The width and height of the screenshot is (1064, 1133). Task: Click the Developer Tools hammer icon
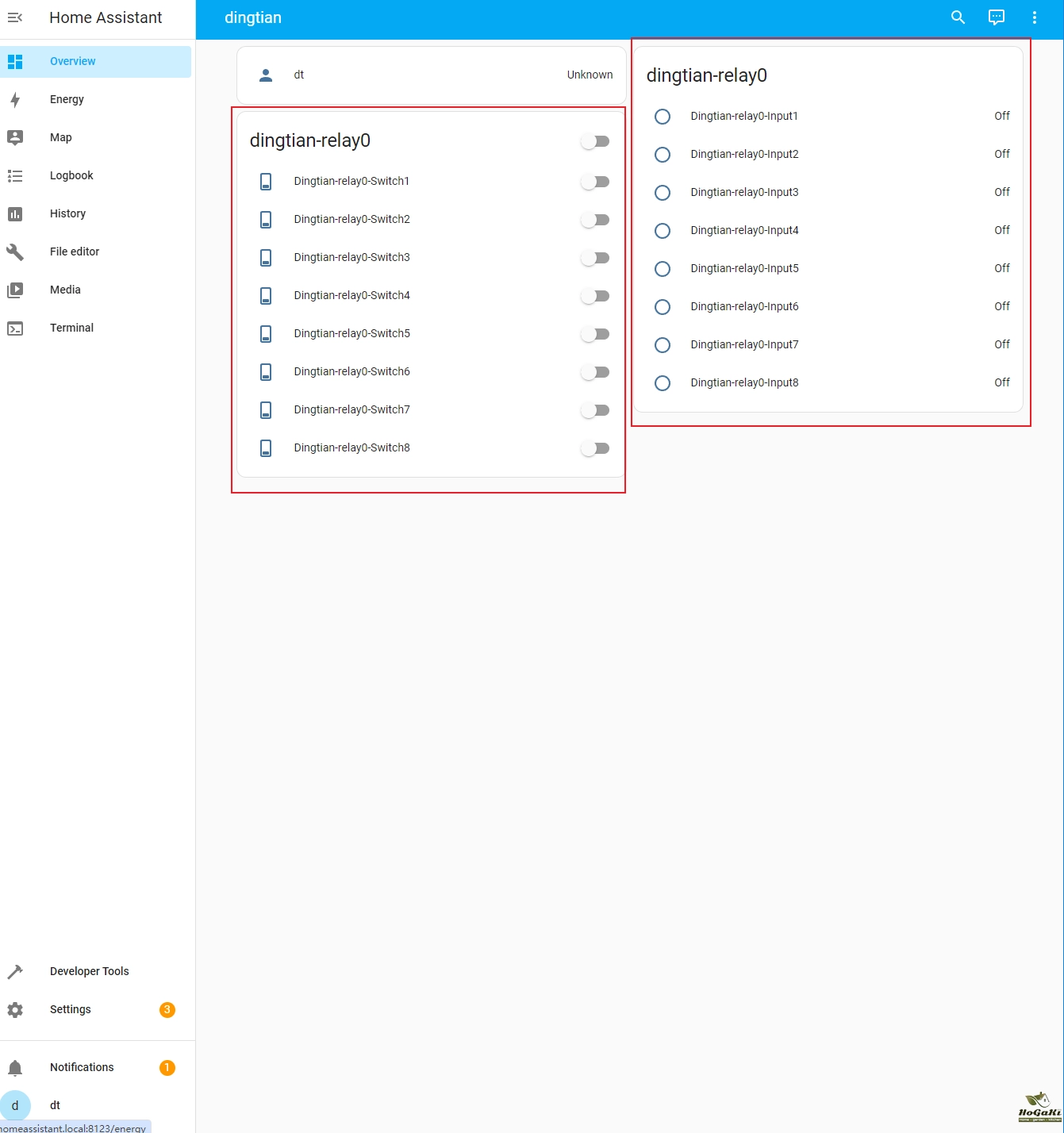point(15,972)
